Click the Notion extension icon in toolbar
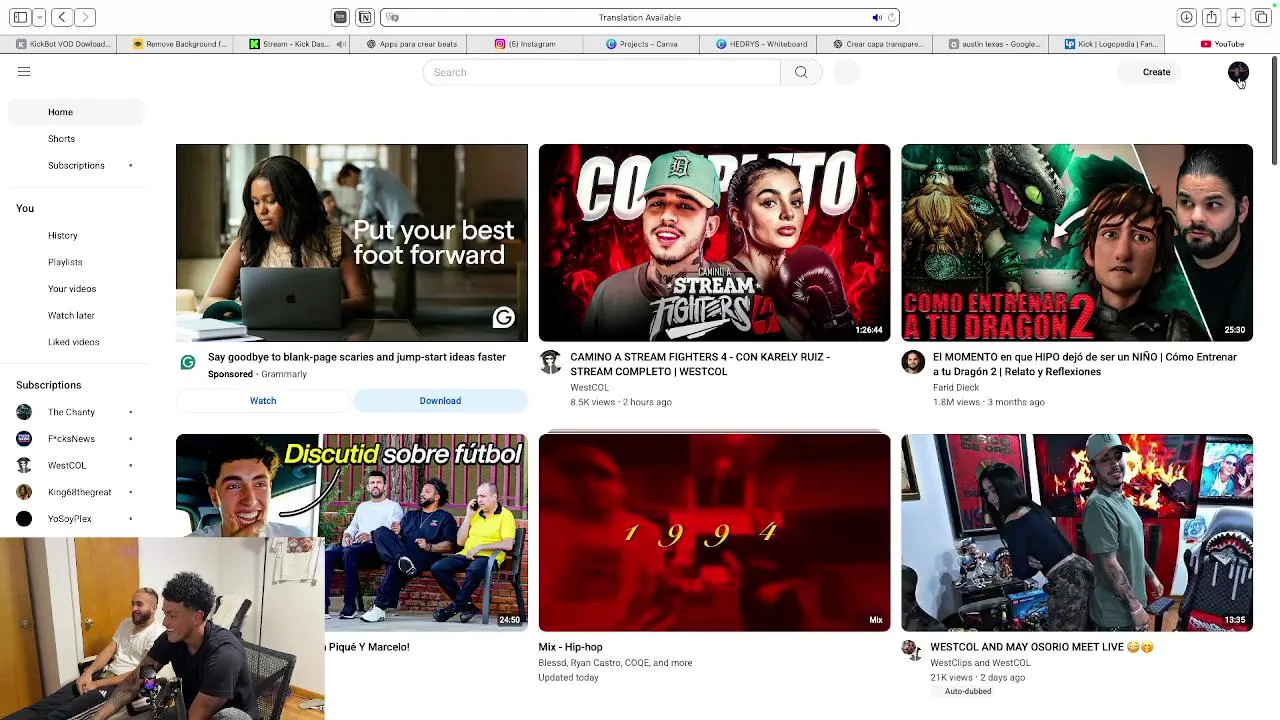Image resolution: width=1280 pixels, height=720 pixels. (365, 17)
